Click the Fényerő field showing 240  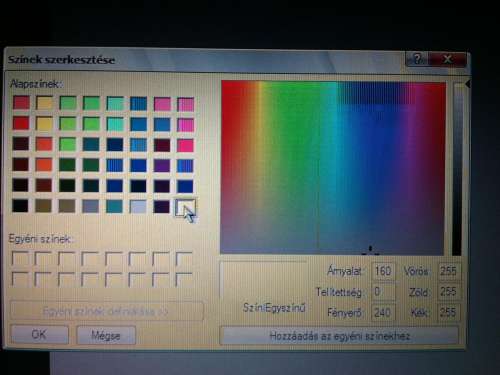(x=383, y=312)
